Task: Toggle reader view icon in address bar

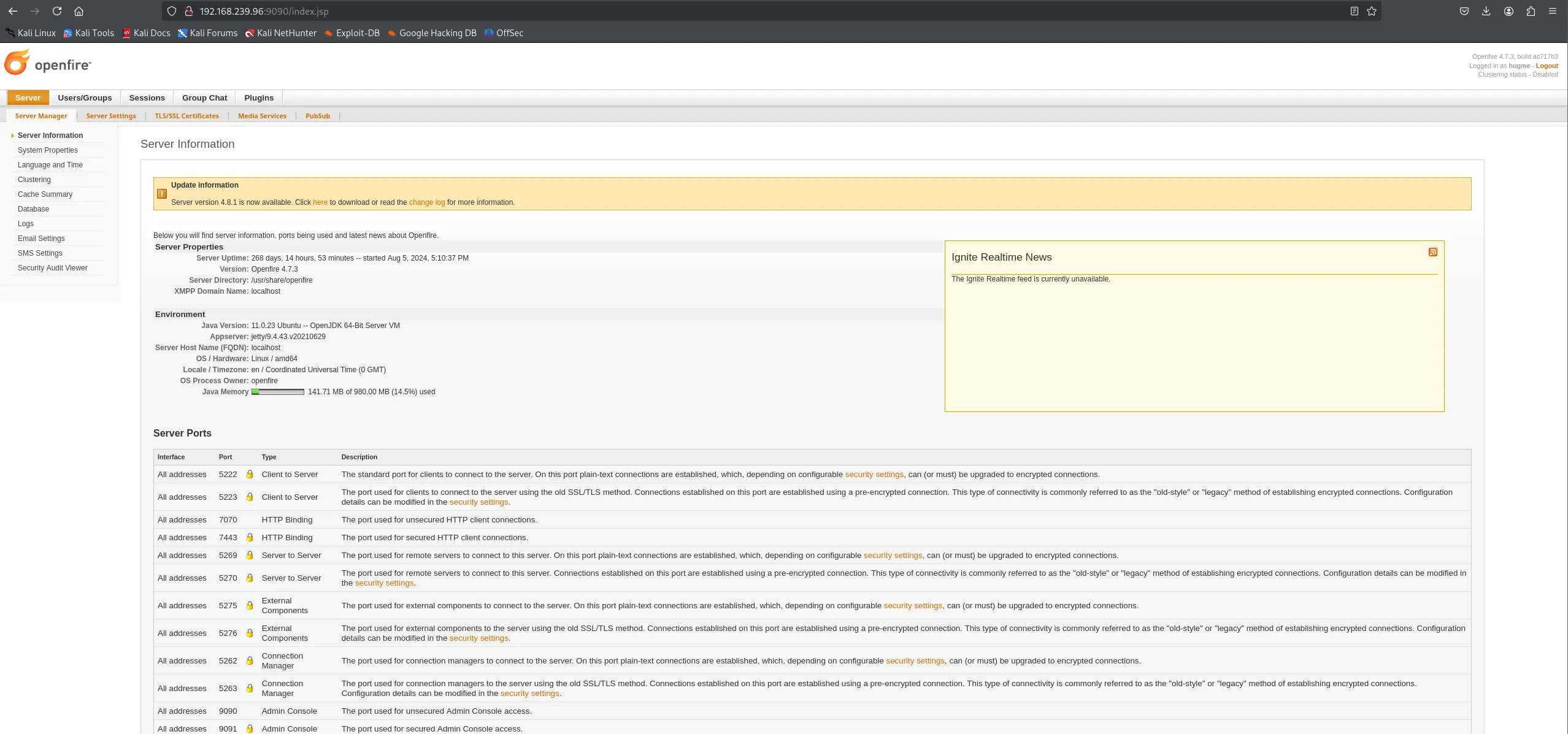Action: click(1354, 11)
